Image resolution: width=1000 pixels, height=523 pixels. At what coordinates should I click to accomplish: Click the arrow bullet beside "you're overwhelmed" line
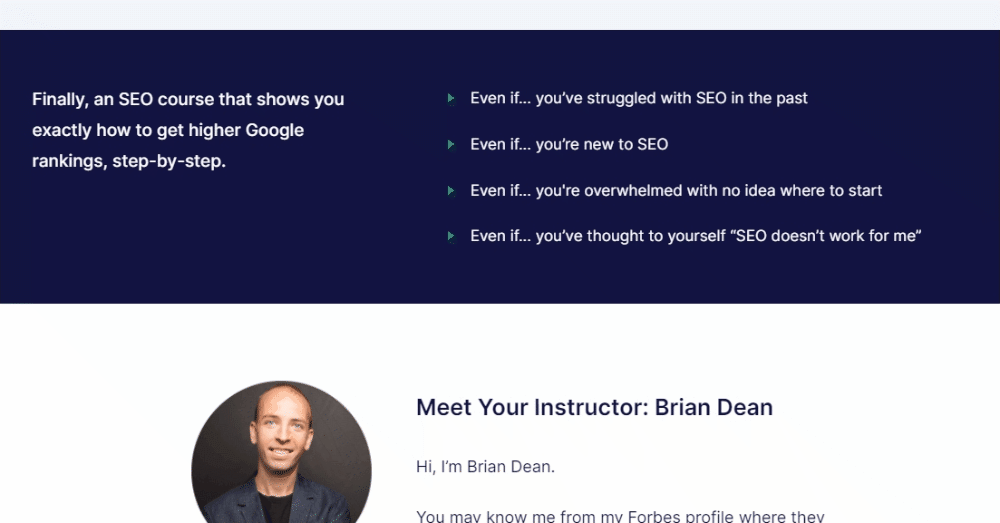(x=451, y=191)
